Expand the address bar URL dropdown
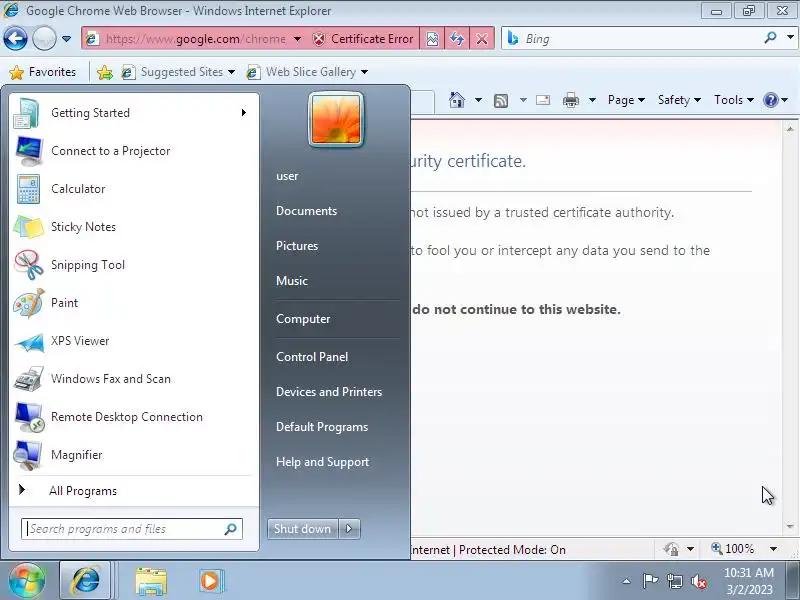Image resolution: width=800 pixels, height=600 pixels. coord(297,39)
